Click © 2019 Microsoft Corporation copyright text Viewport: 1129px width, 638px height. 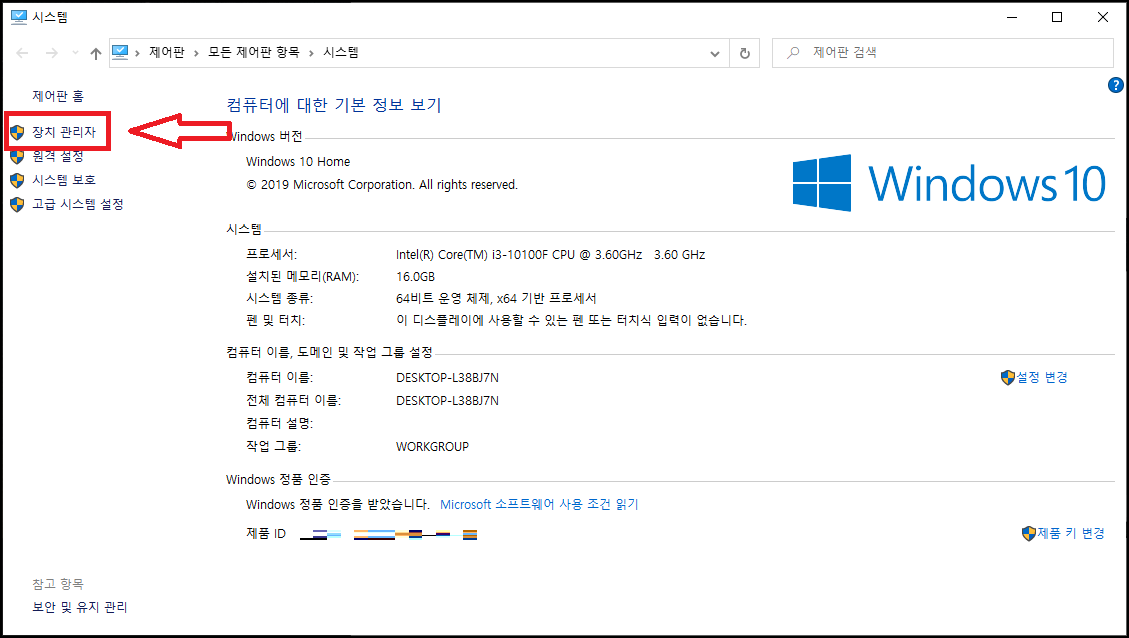point(382,184)
